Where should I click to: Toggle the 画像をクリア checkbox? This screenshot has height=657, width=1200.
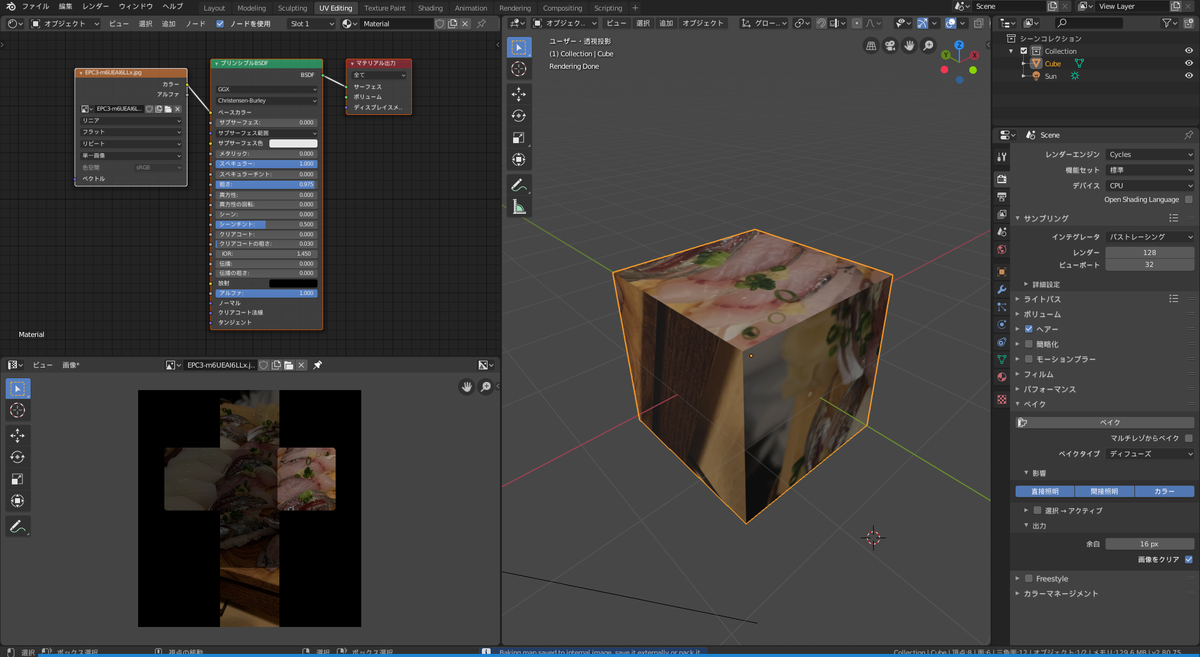pos(1188,559)
